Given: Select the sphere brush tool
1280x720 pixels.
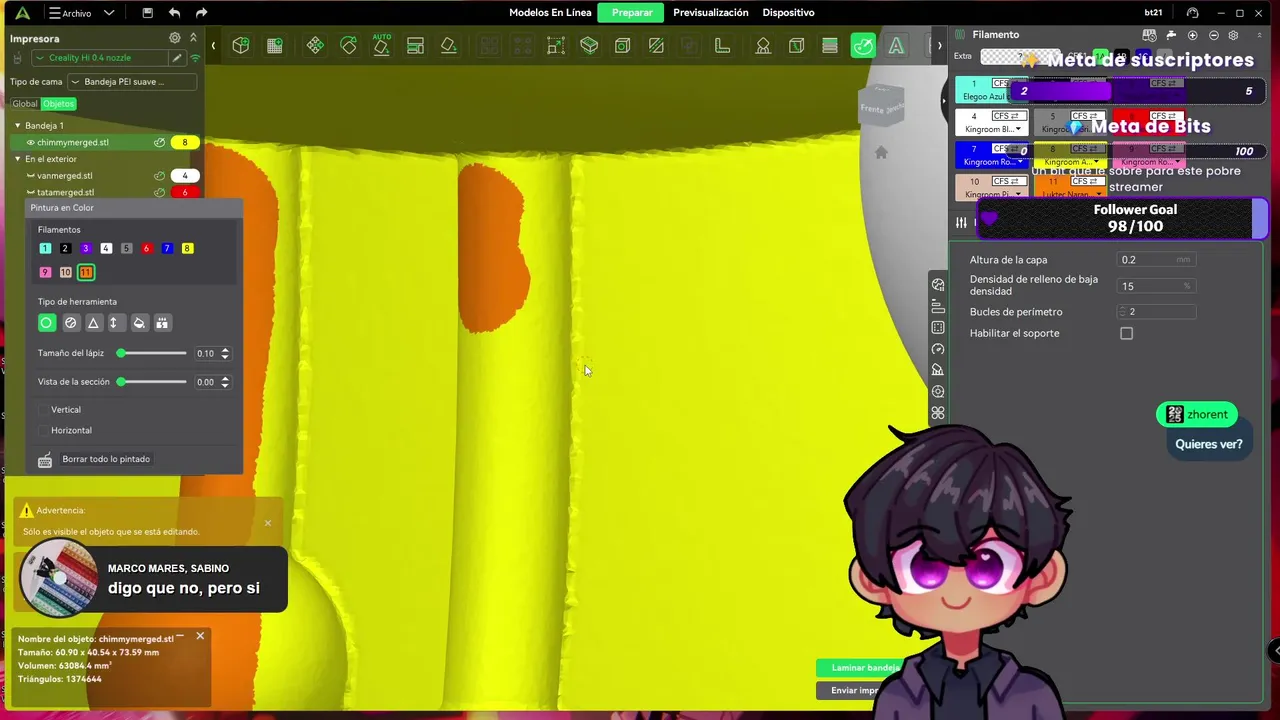Looking at the screenshot, I should pyautogui.click(x=70, y=323).
